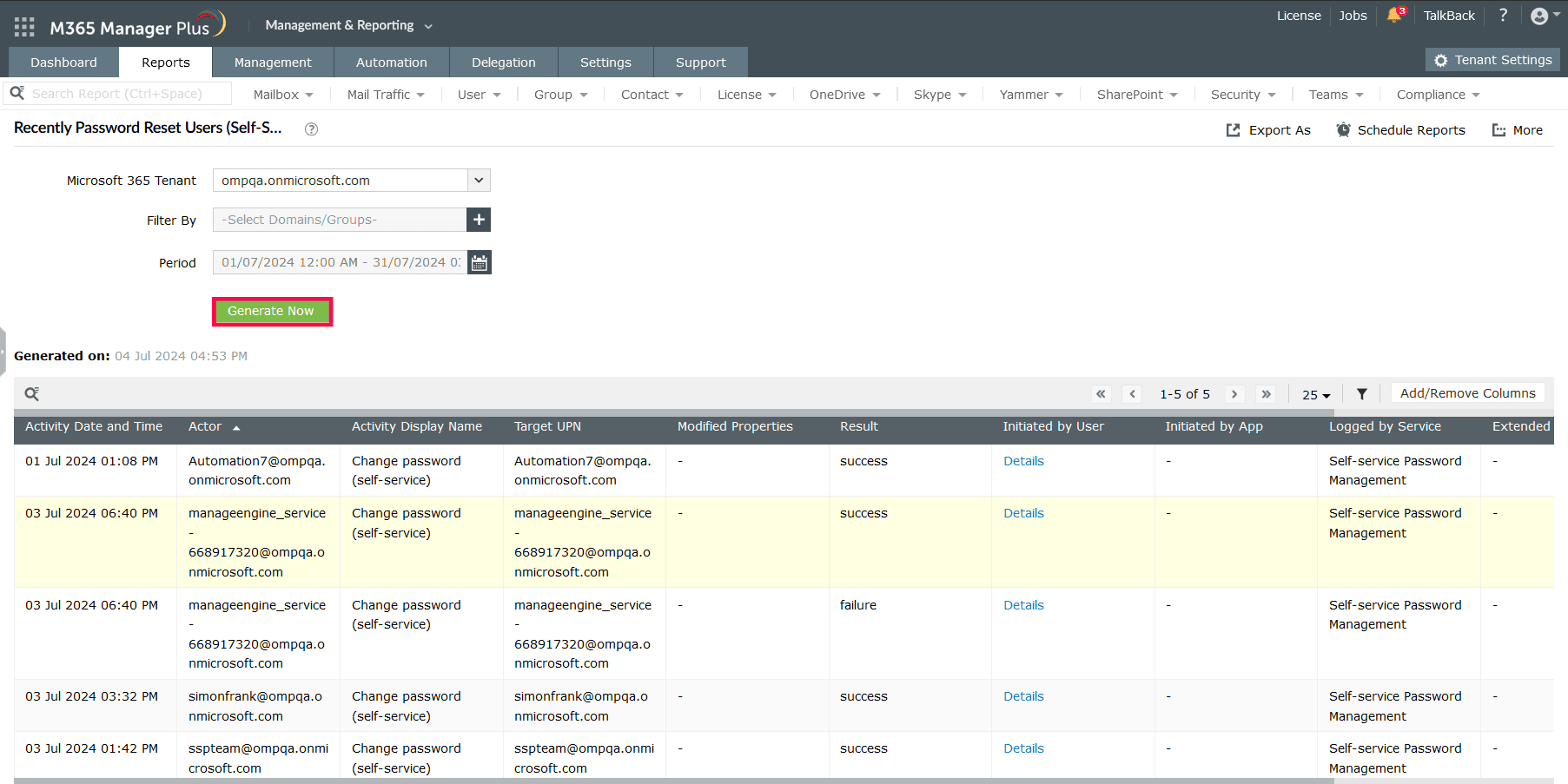Click the report info help icon

(x=311, y=129)
